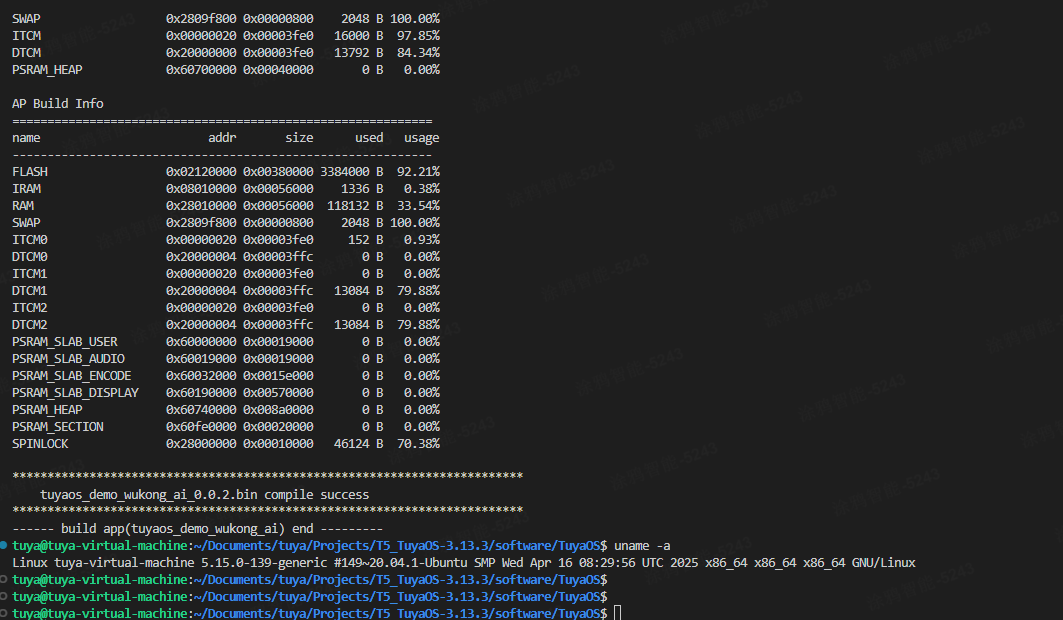Click the command marker on the last prompt line
Image resolution: width=1063 pixels, height=620 pixels.
coord(5,613)
